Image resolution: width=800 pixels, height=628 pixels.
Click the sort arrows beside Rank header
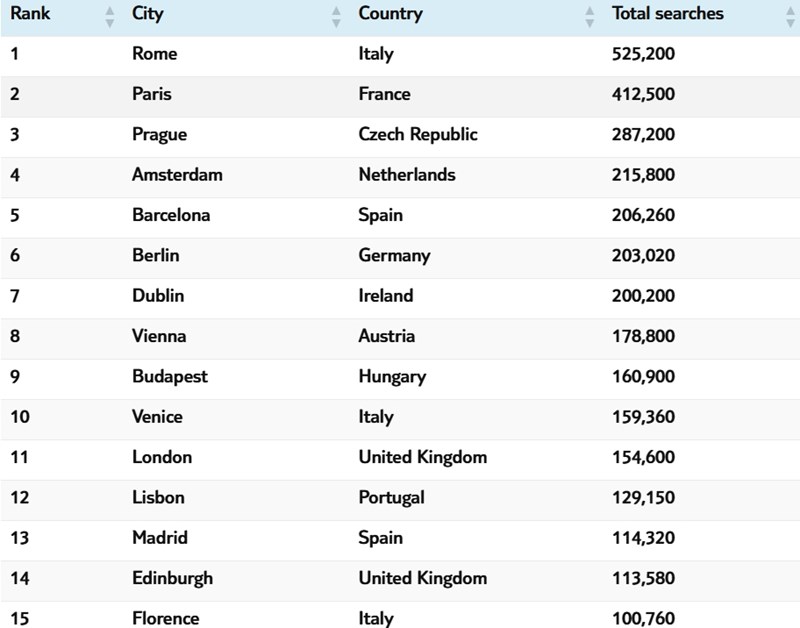click(x=110, y=16)
